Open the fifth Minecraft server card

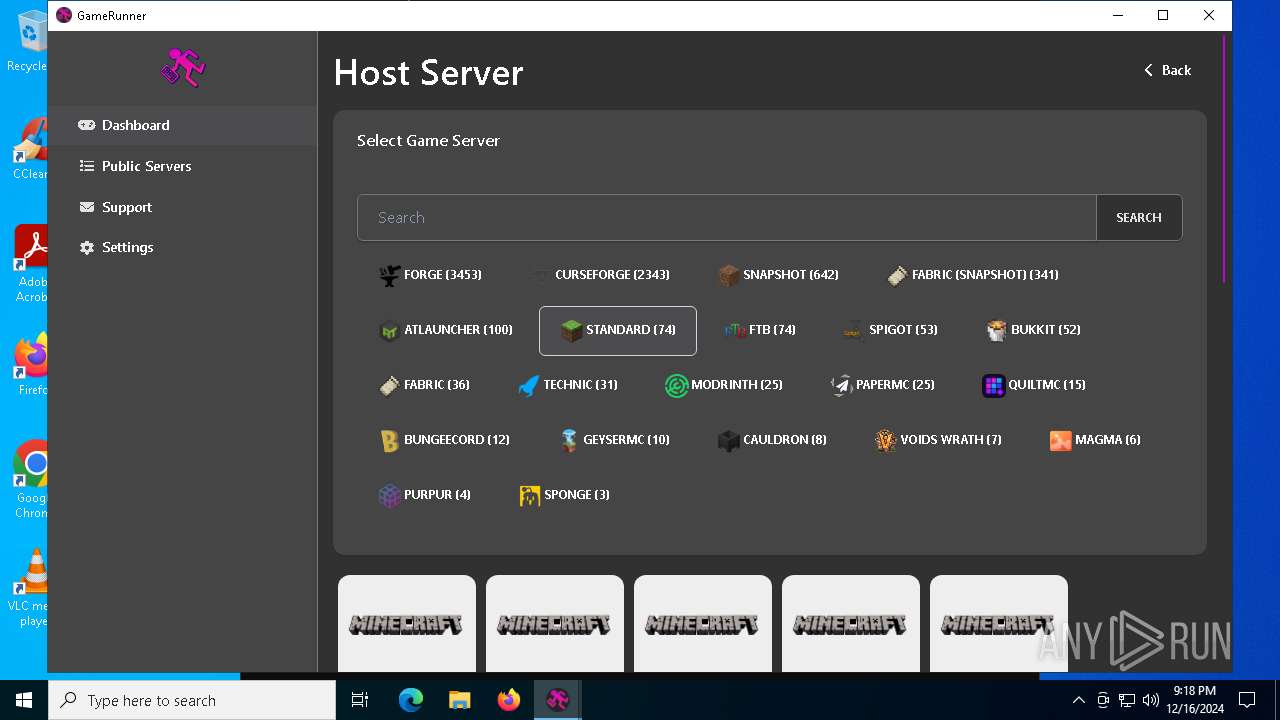click(999, 623)
